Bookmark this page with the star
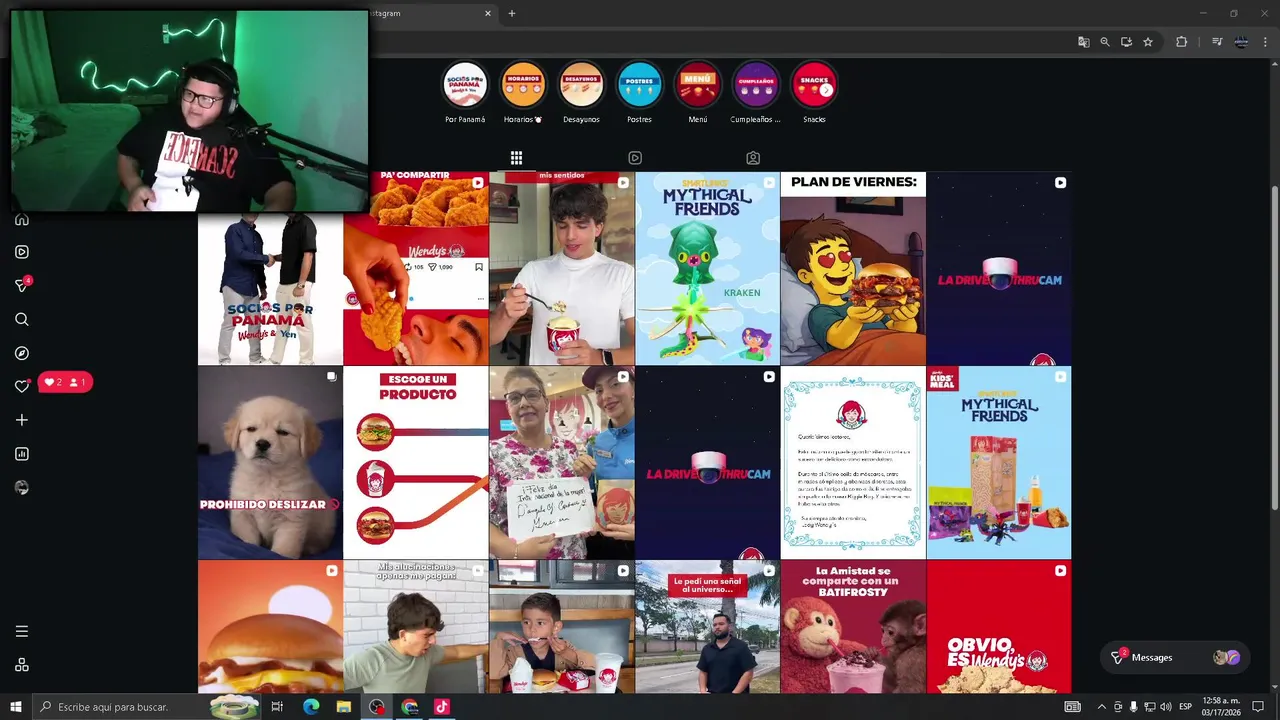 (1148, 42)
